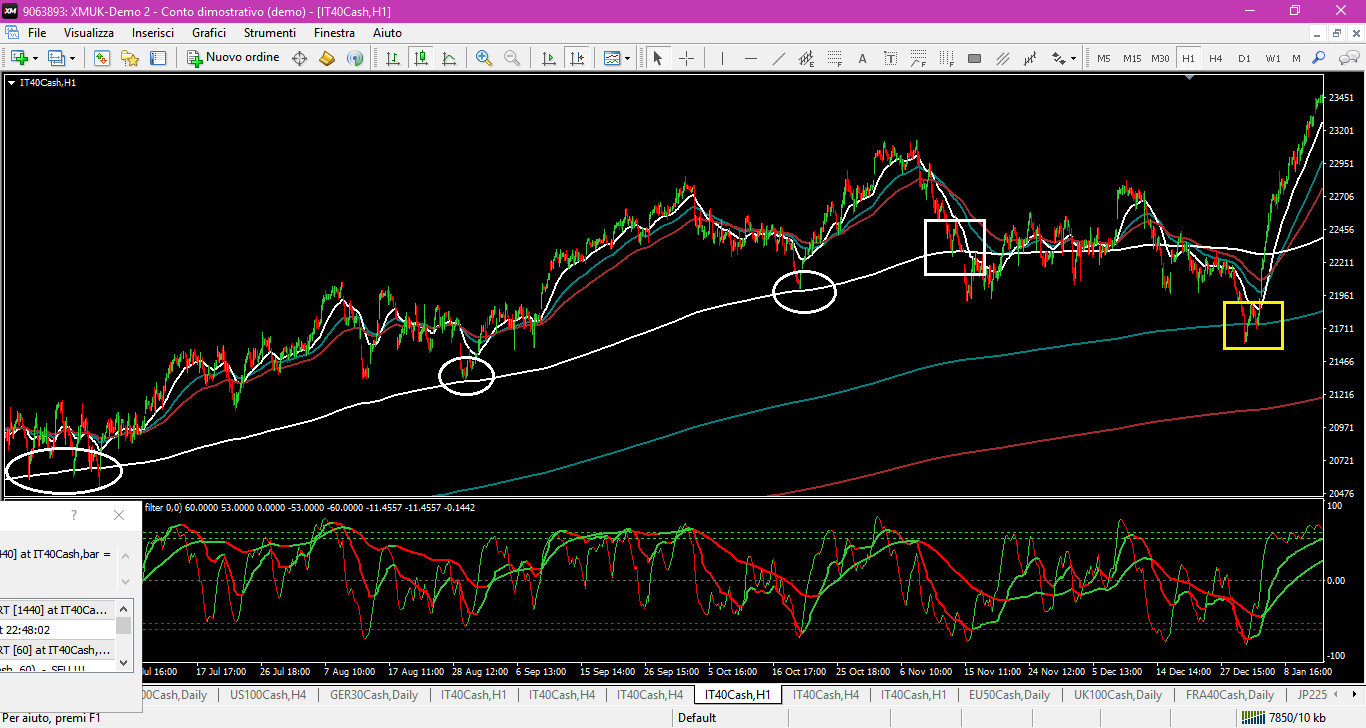Switch to the FRA40Cash,Daily chart tab

coord(1229,694)
